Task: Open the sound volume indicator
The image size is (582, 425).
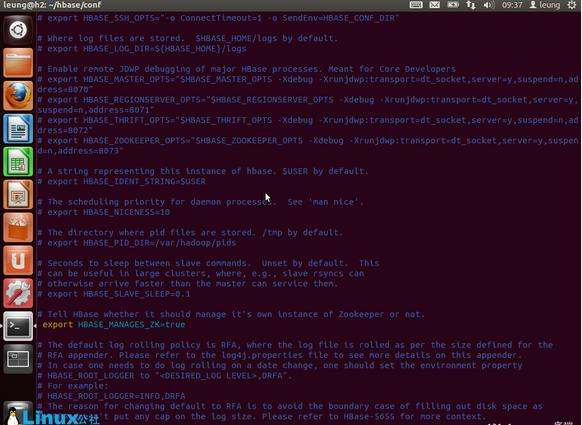Action: pyautogui.click(x=488, y=5)
